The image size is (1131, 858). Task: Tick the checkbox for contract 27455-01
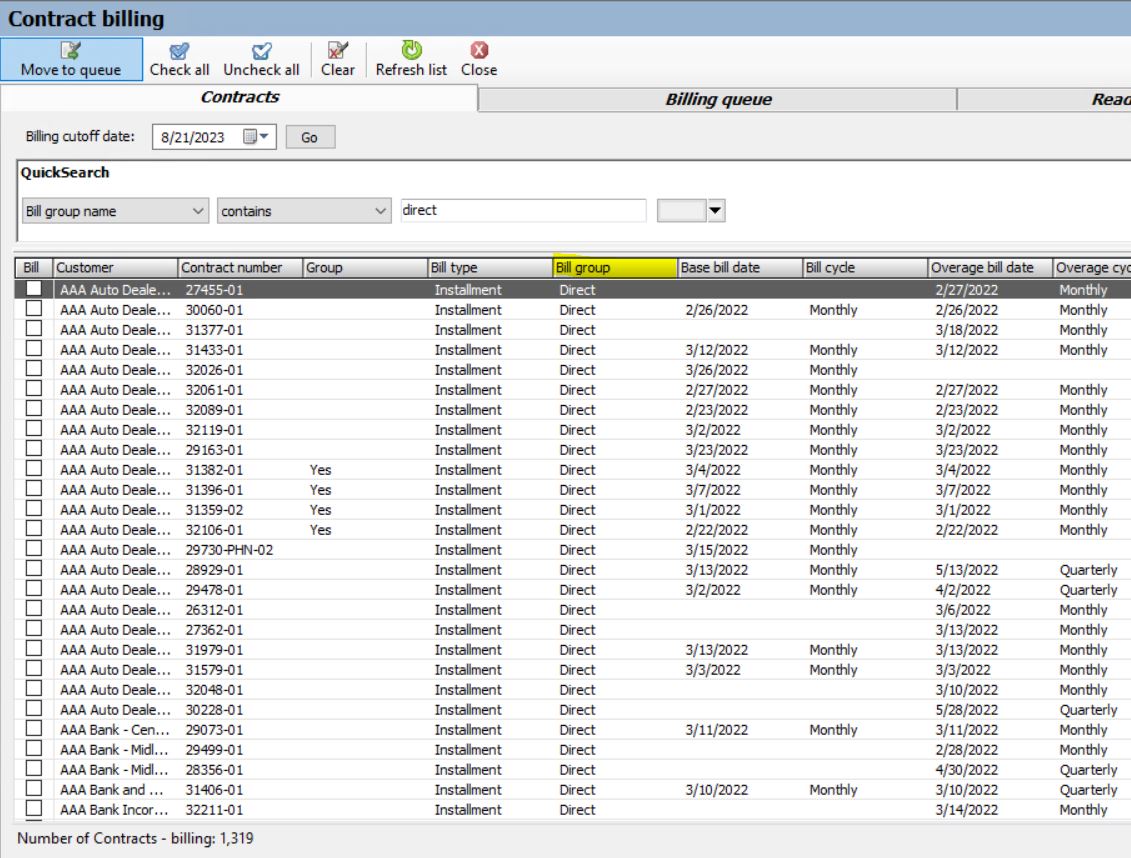pos(33,288)
